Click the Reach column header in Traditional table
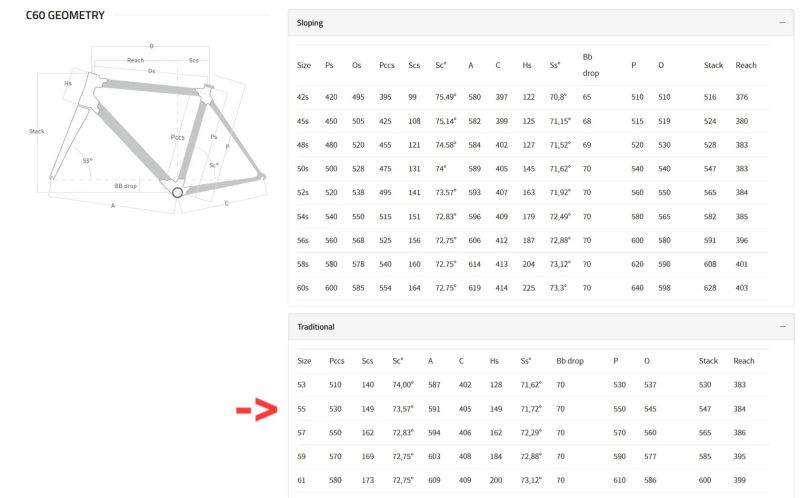Image resolution: width=800 pixels, height=498 pixels. 743,361
